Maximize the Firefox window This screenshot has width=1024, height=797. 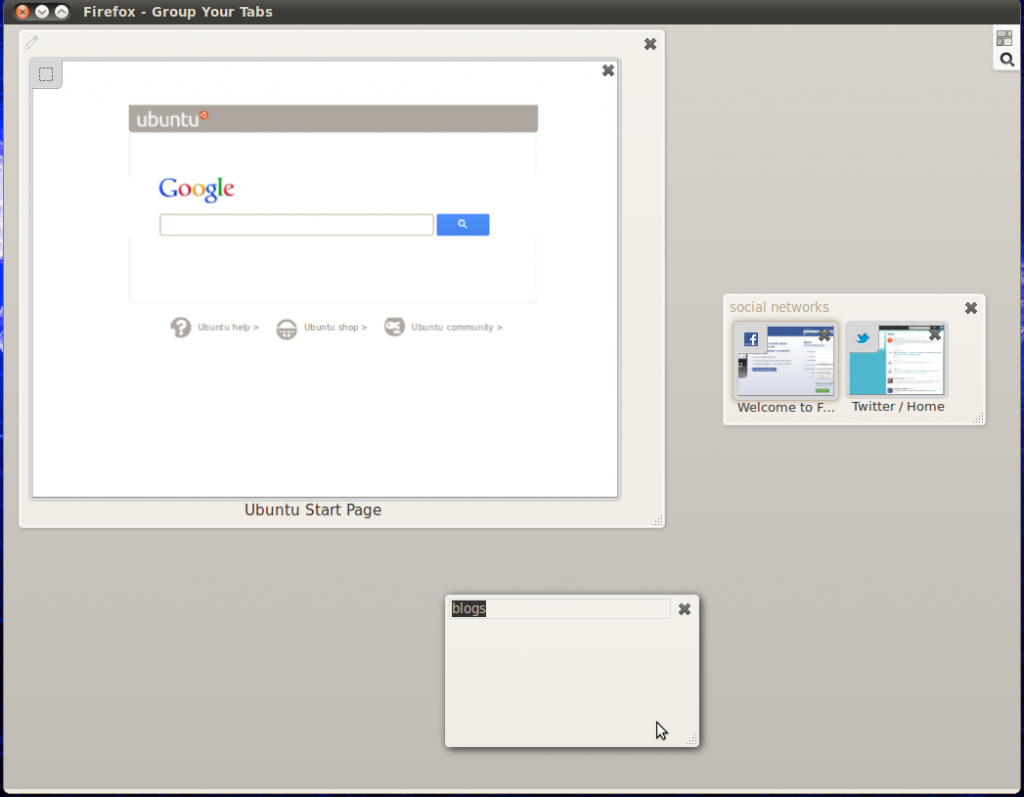(x=61, y=12)
